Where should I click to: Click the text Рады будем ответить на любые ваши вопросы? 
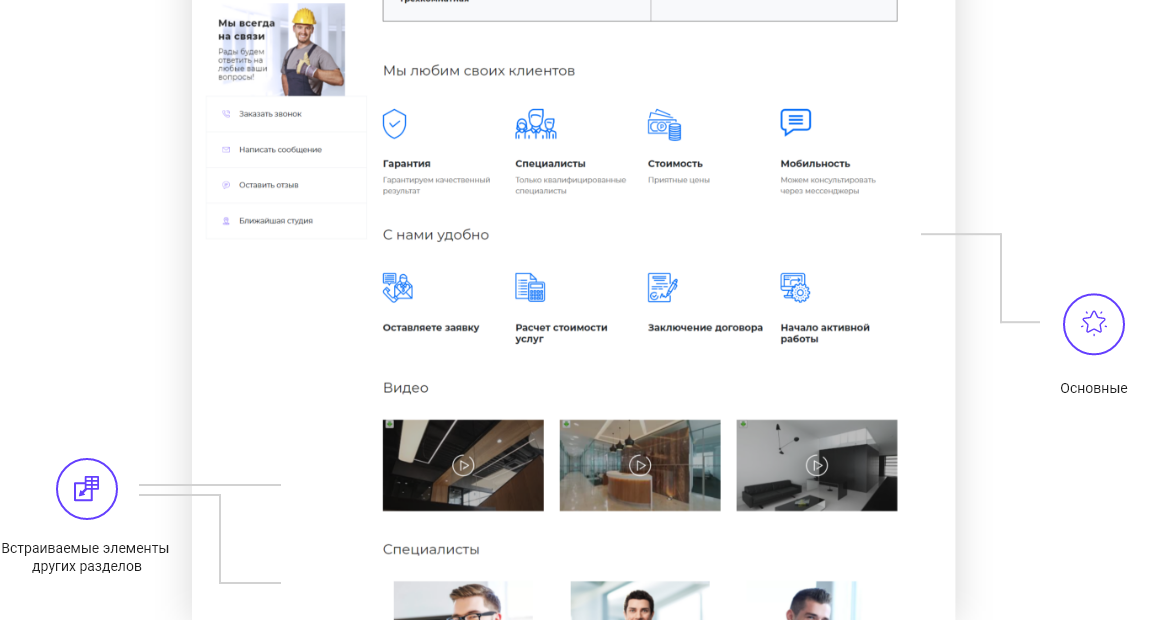click(x=243, y=64)
